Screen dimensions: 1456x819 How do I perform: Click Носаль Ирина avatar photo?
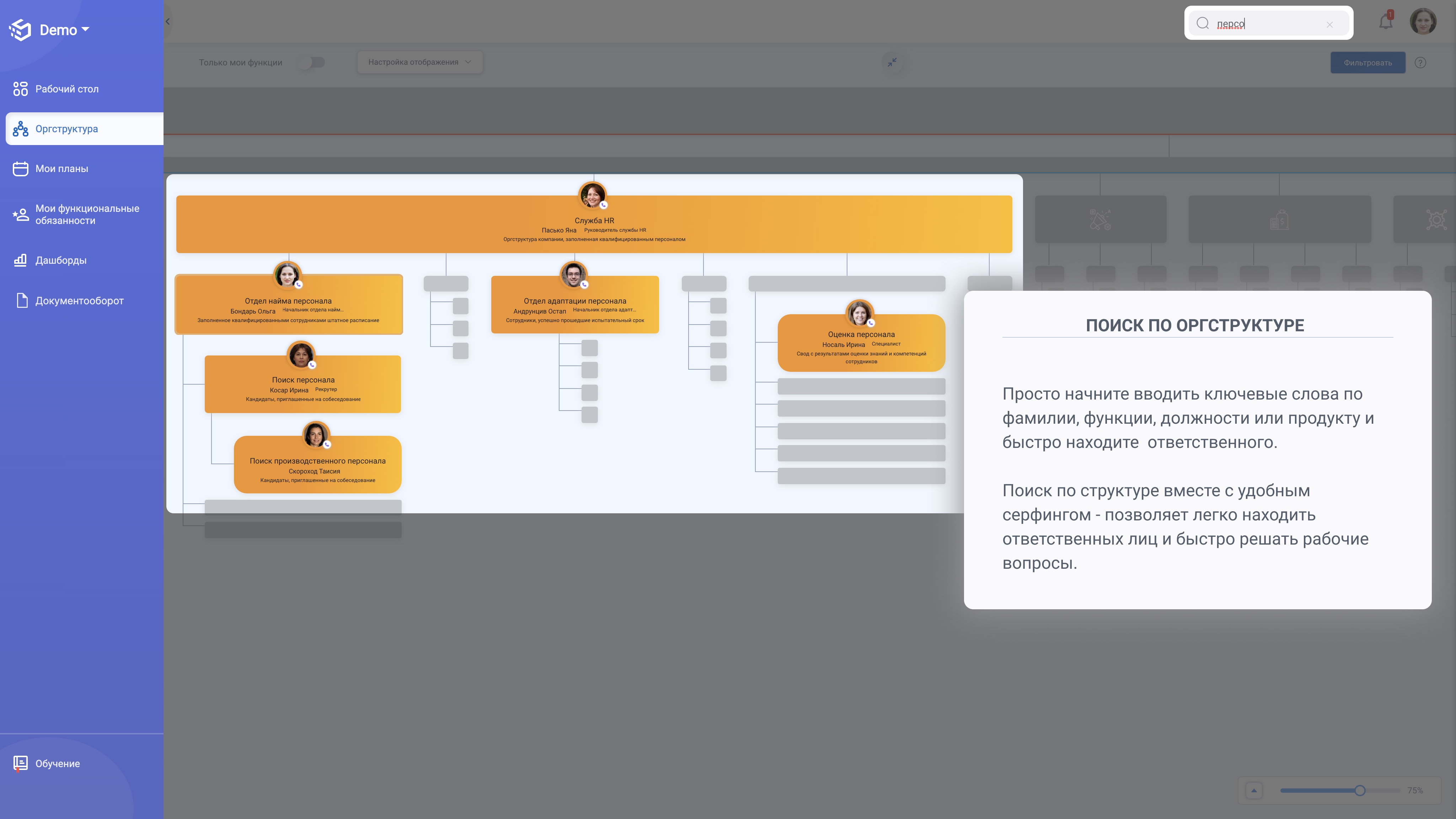coord(860,313)
